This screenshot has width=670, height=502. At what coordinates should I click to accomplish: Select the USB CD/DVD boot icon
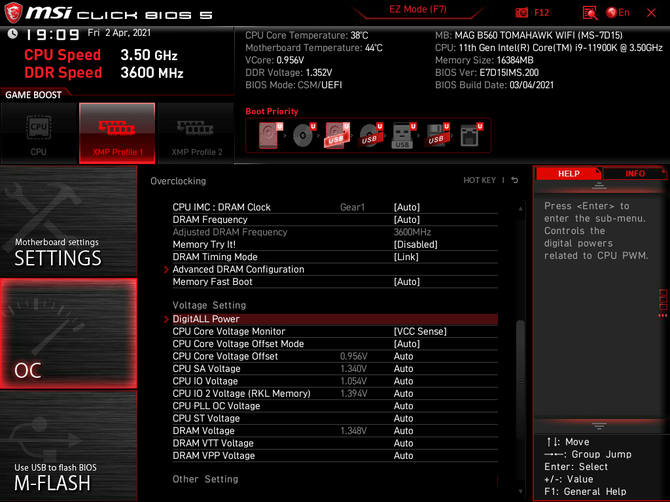(x=370, y=135)
